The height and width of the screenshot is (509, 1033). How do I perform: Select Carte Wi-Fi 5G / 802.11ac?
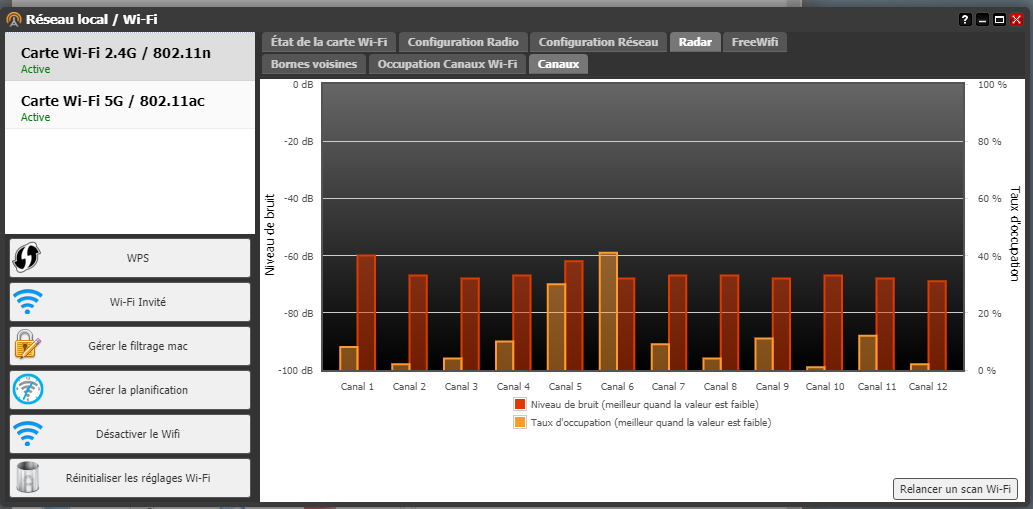pos(130,105)
